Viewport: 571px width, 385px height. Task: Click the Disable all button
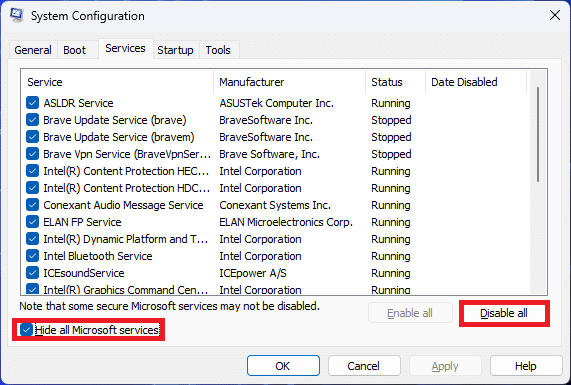[504, 313]
